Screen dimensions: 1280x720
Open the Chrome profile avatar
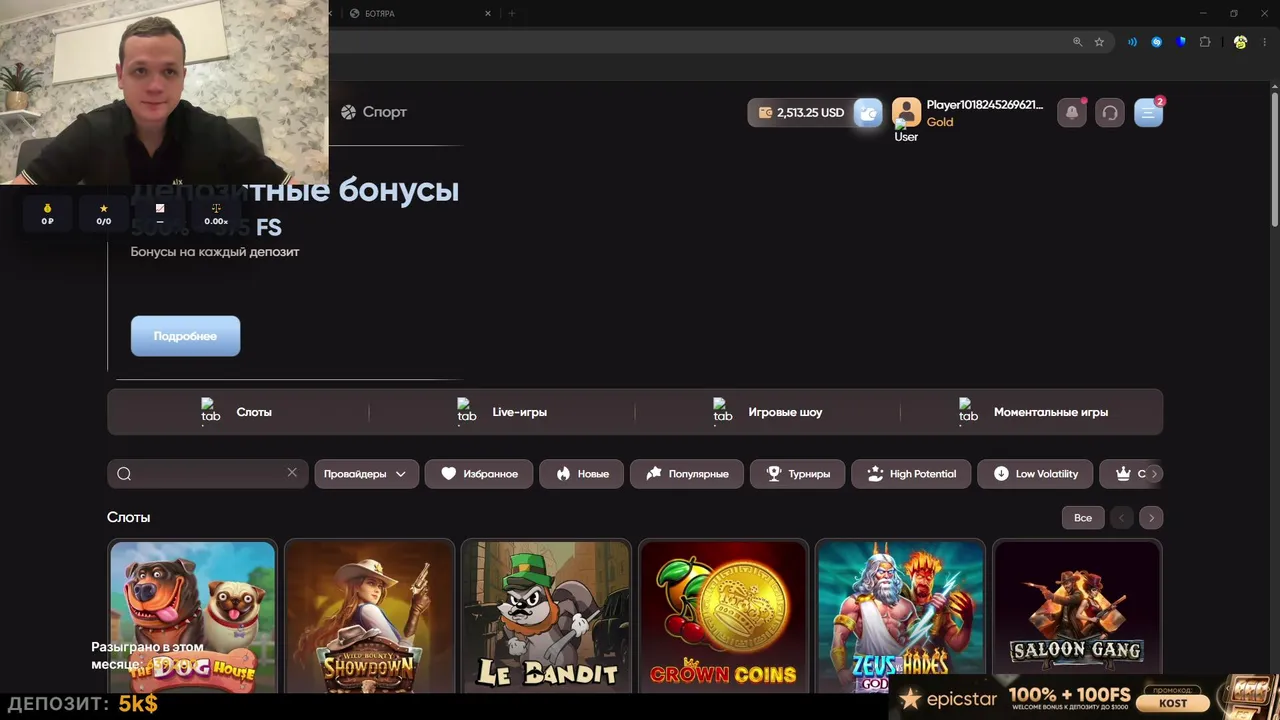1240,42
